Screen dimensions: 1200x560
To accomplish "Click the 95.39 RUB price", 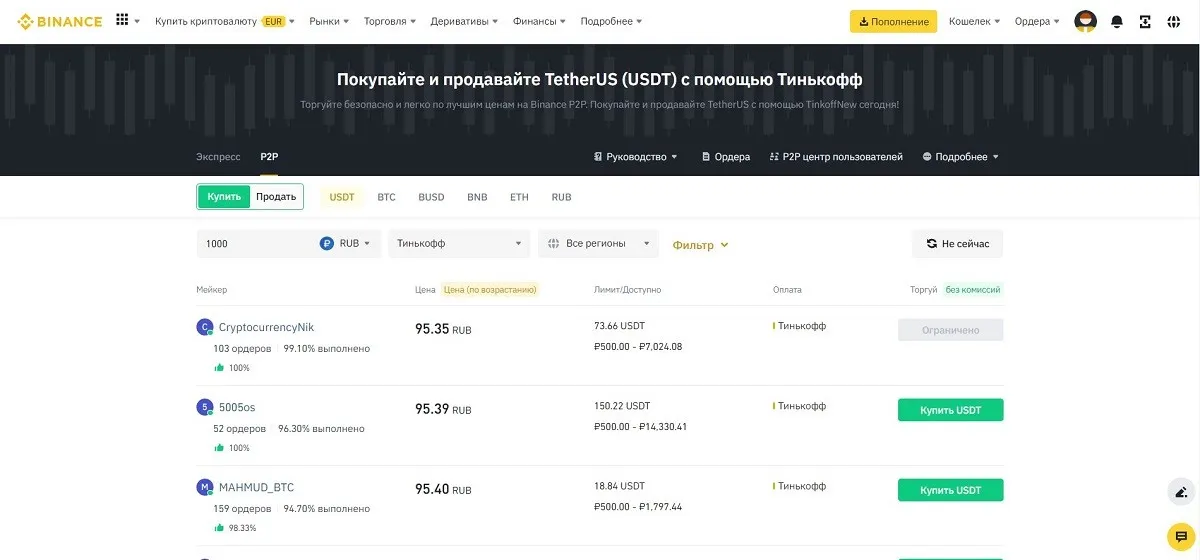I will pos(443,408).
